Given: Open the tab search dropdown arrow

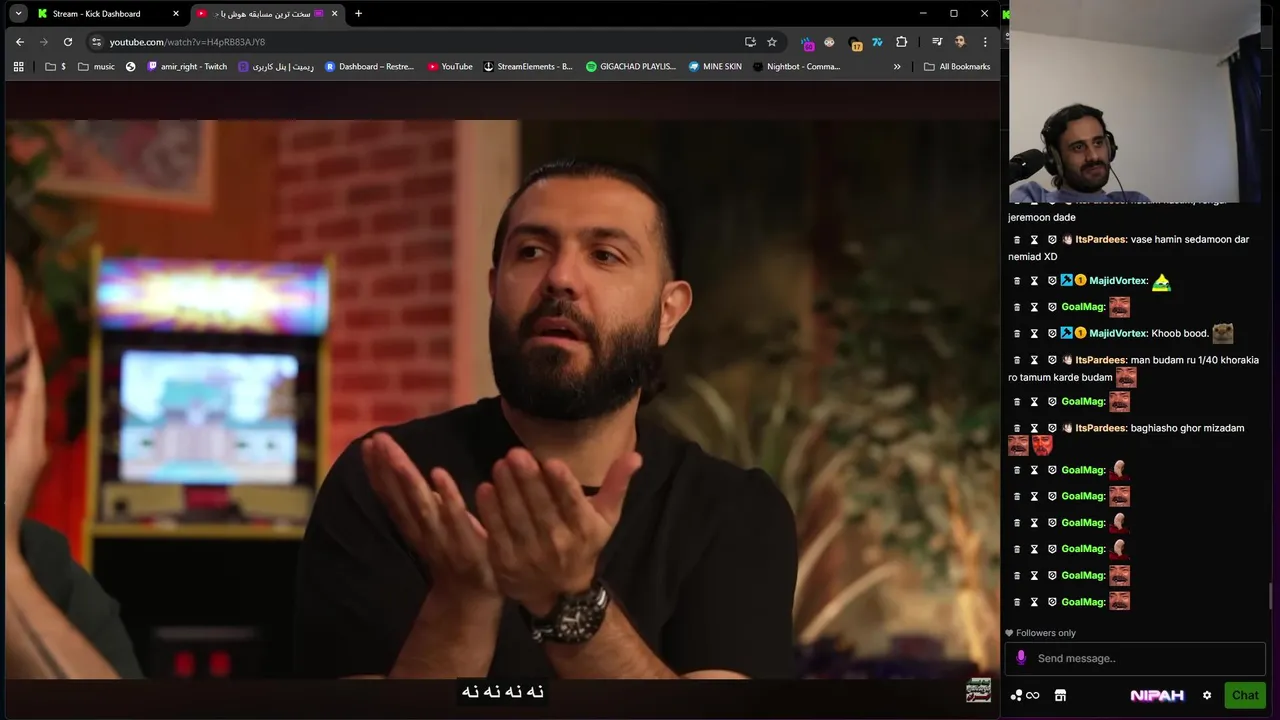Looking at the screenshot, I should [18, 13].
